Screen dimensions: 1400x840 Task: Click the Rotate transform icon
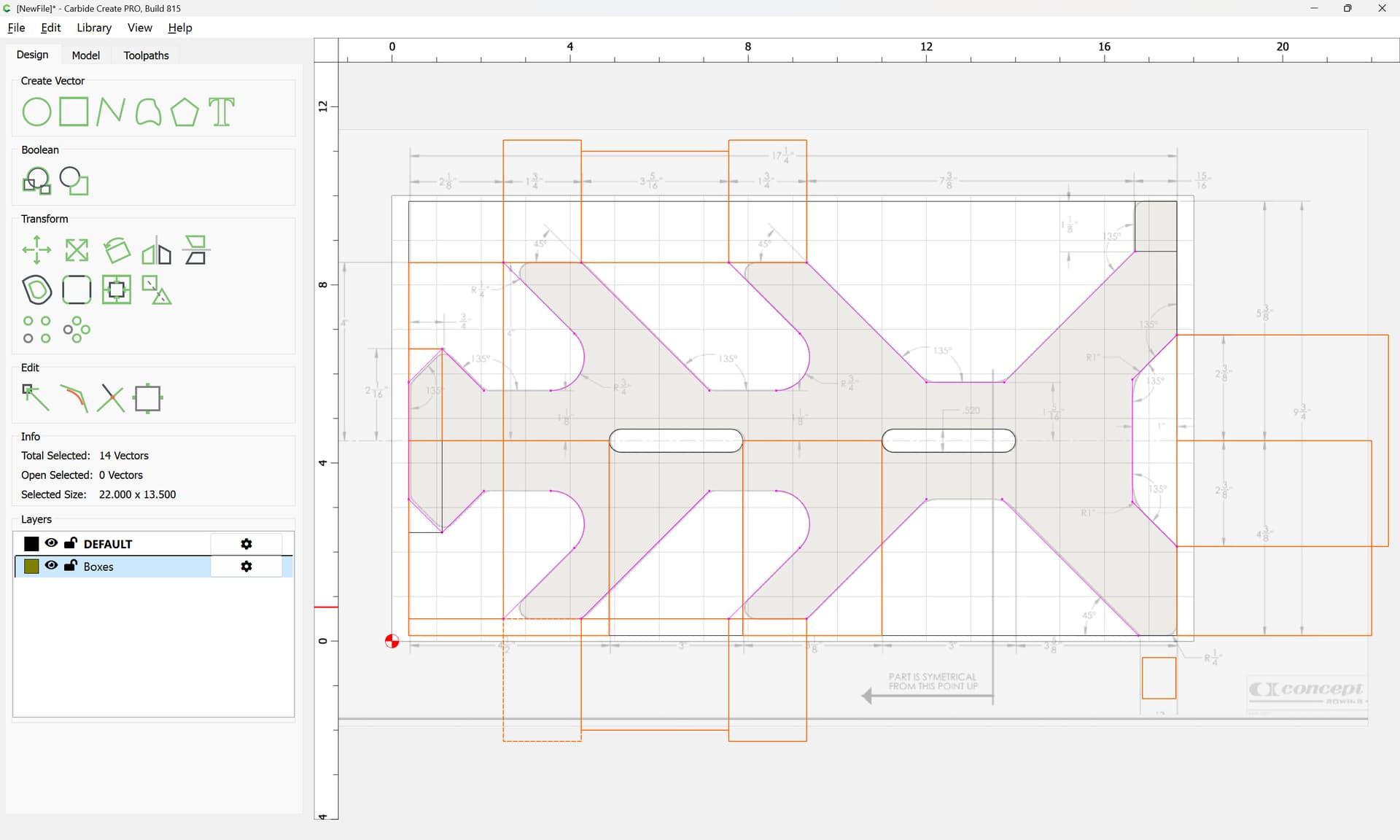[117, 250]
